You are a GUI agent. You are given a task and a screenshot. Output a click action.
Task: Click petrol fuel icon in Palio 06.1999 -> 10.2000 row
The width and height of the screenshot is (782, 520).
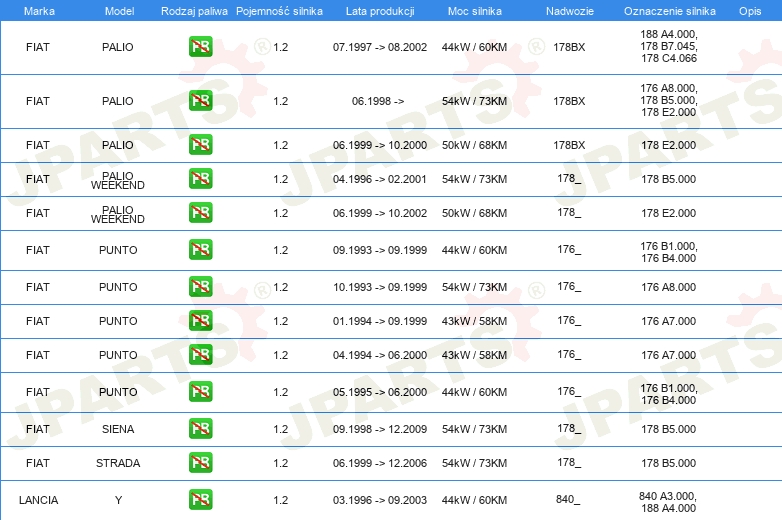click(200, 145)
